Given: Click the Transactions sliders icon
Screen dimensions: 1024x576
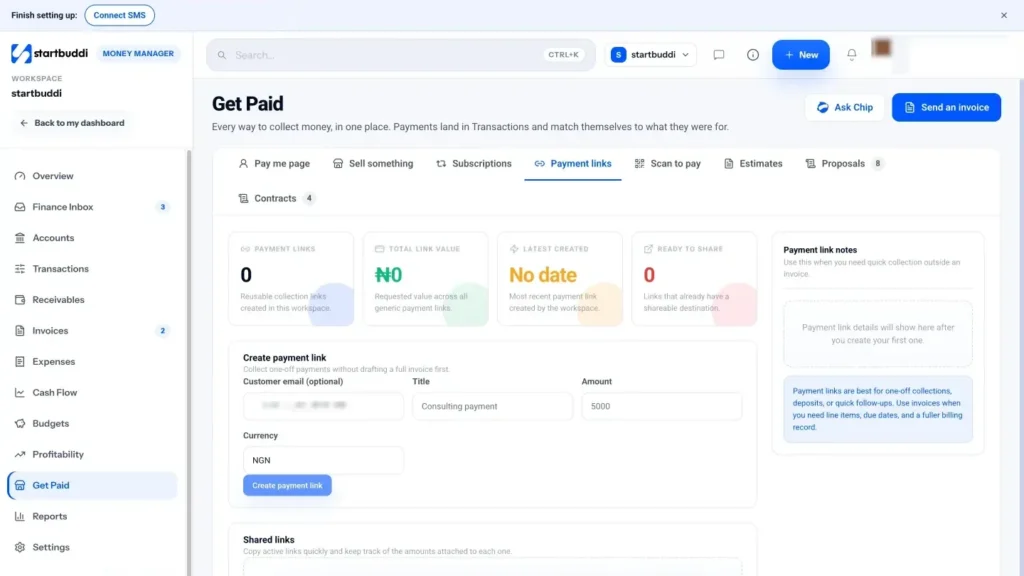Looking at the screenshot, I should tap(20, 268).
